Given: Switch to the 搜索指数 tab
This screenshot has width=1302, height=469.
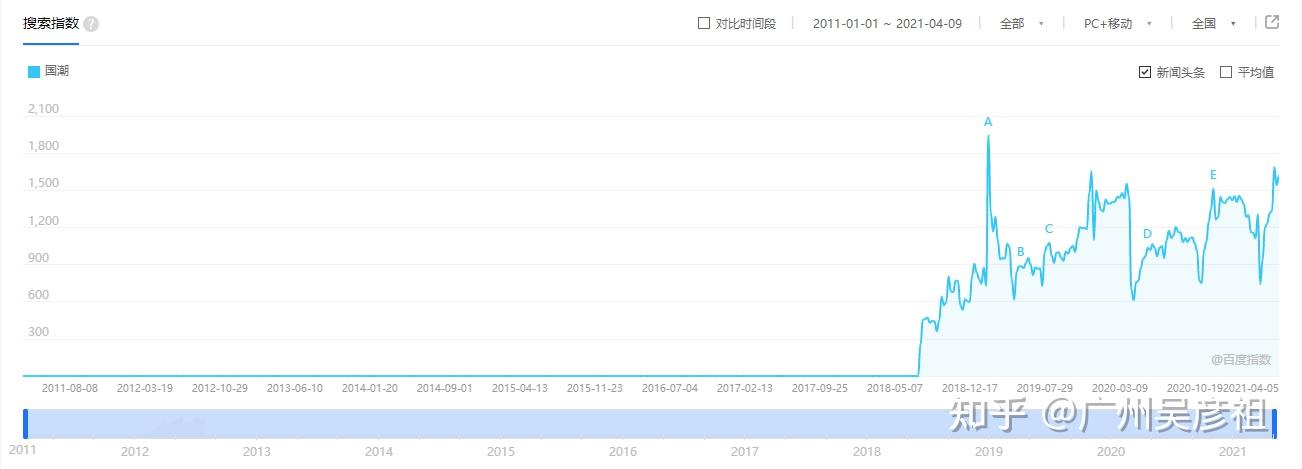Looking at the screenshot, I should (x=50, y=22).
